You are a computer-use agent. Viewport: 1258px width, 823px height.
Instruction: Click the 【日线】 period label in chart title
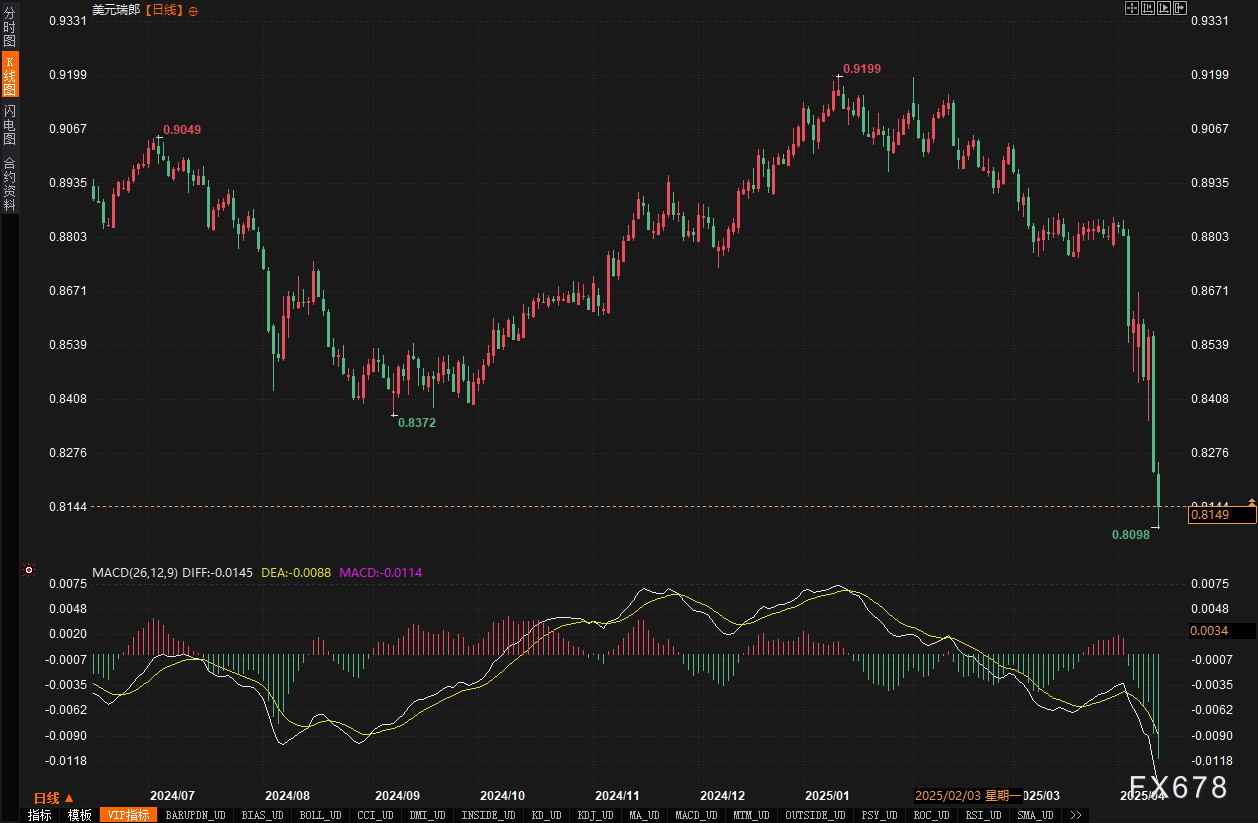click(163, 10)
